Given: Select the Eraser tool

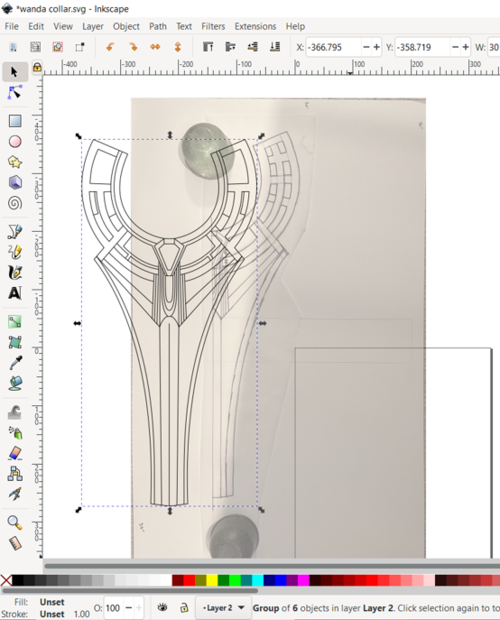Looking at the screenshot, I should tap(15, 453).
